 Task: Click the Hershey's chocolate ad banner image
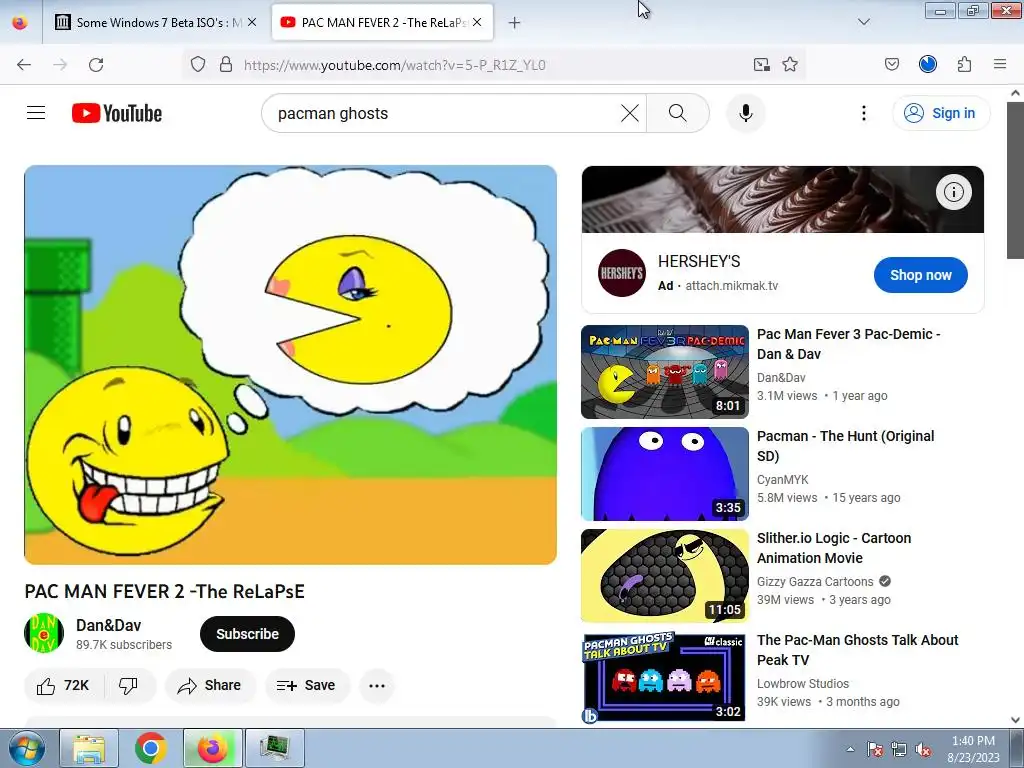pyautogui.click(x=782, y=199)
